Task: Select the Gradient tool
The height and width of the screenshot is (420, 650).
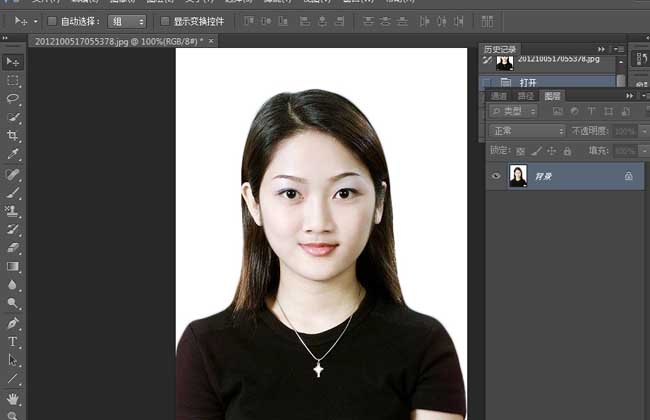Action: point(13,266)
